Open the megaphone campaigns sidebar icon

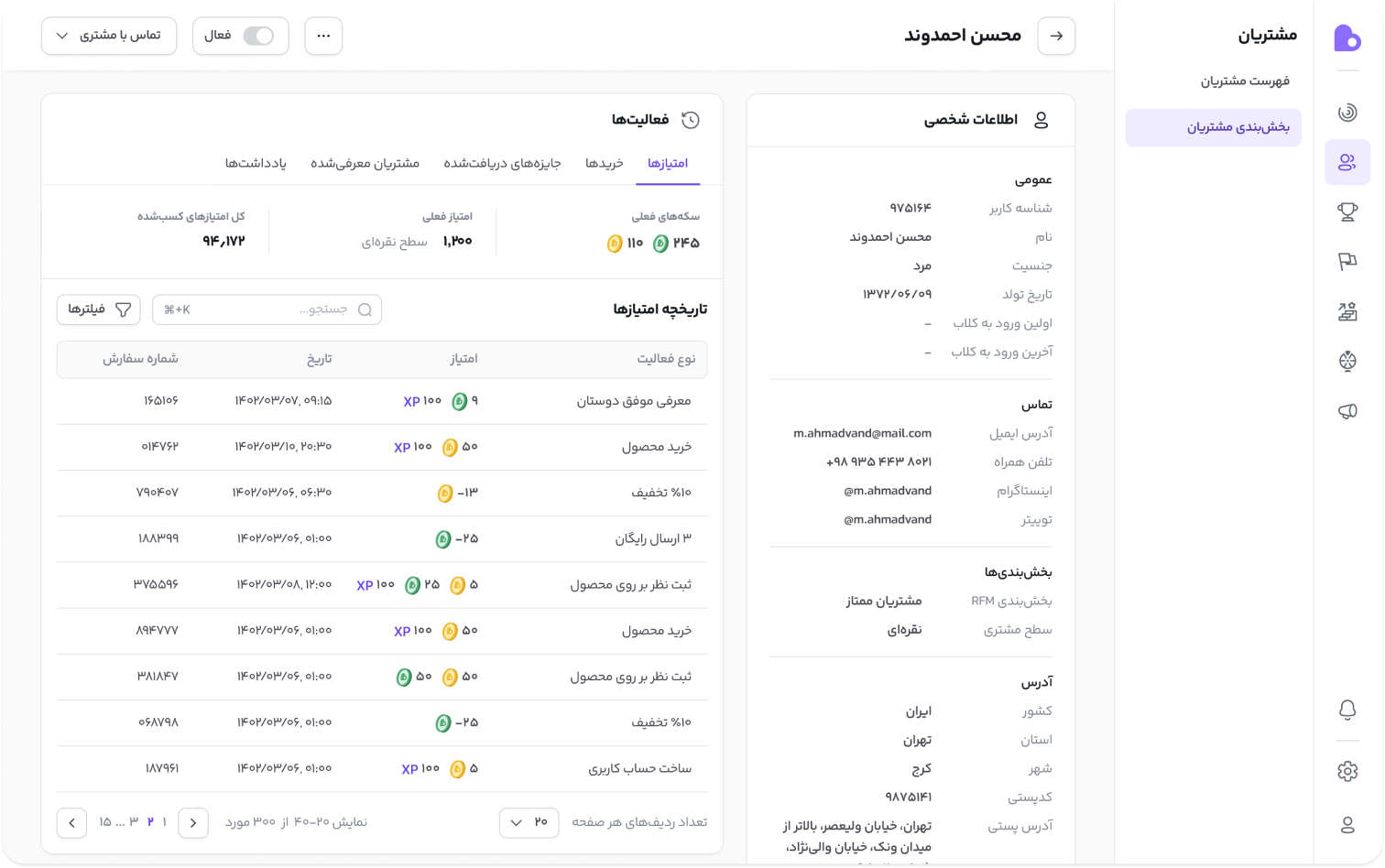(1347, 411)
